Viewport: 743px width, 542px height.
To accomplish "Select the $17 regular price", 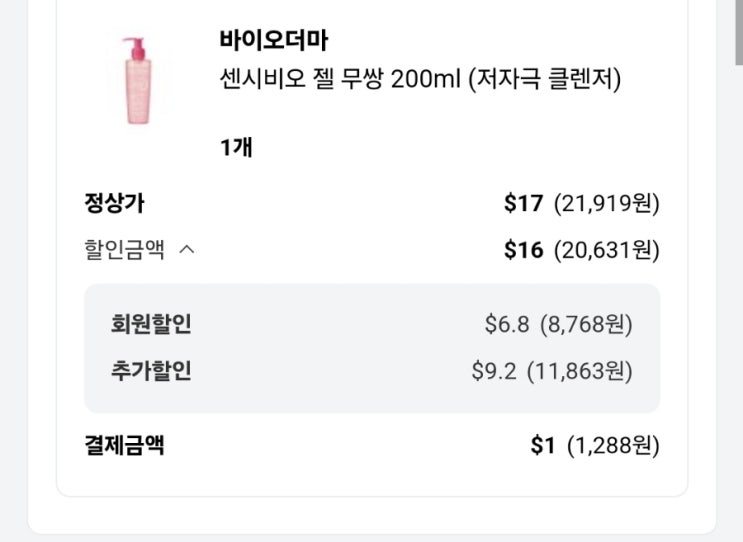I will coord(523,204).
